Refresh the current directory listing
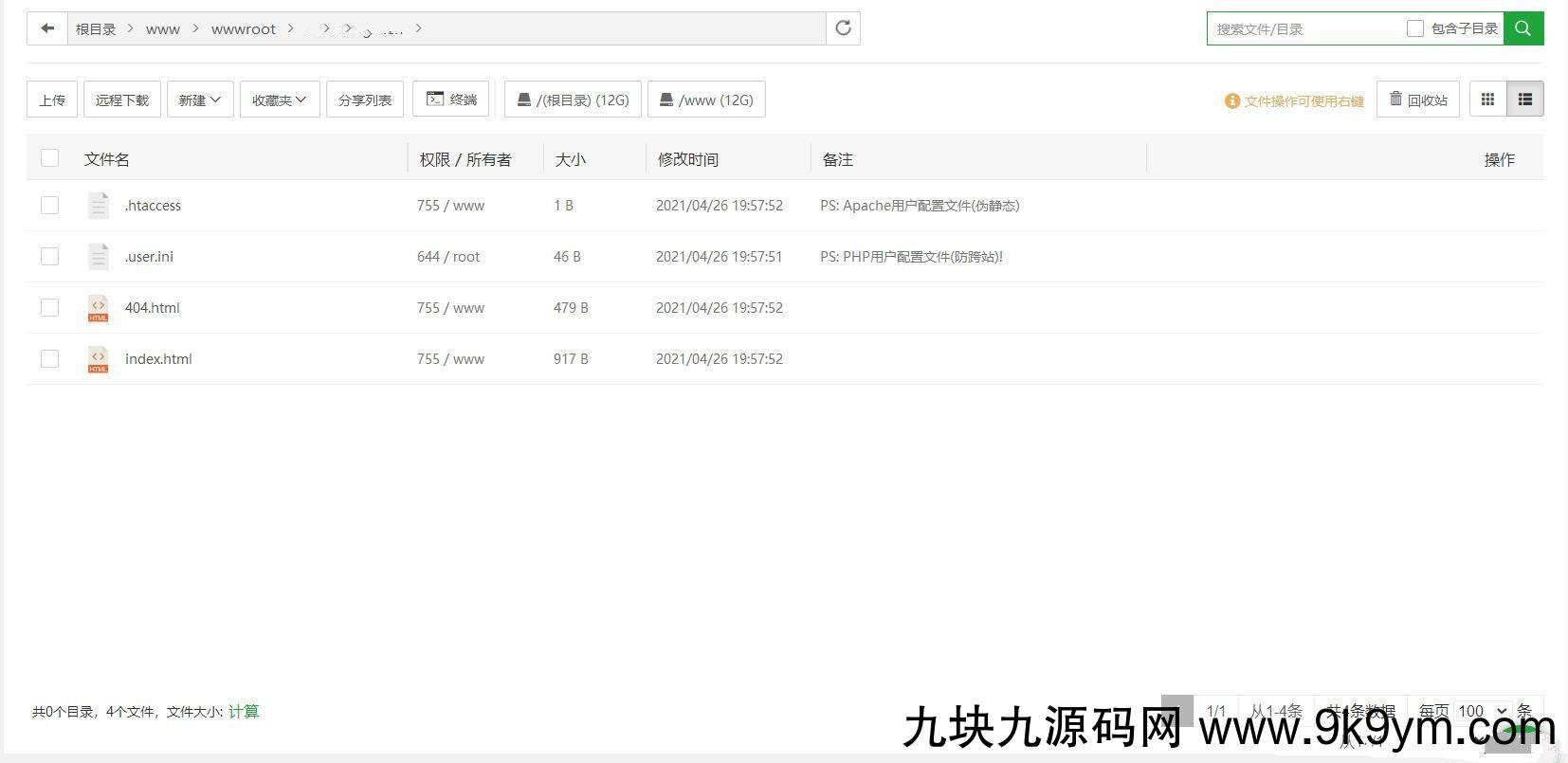 click(x=843, y=28)
